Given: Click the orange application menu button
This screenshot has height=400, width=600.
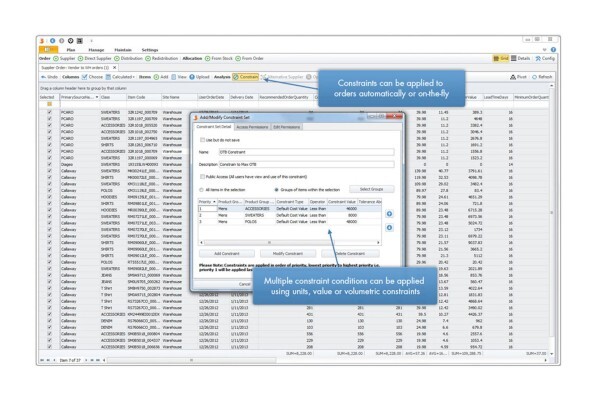Looking at the screenshot, I should tap(49, 50).
